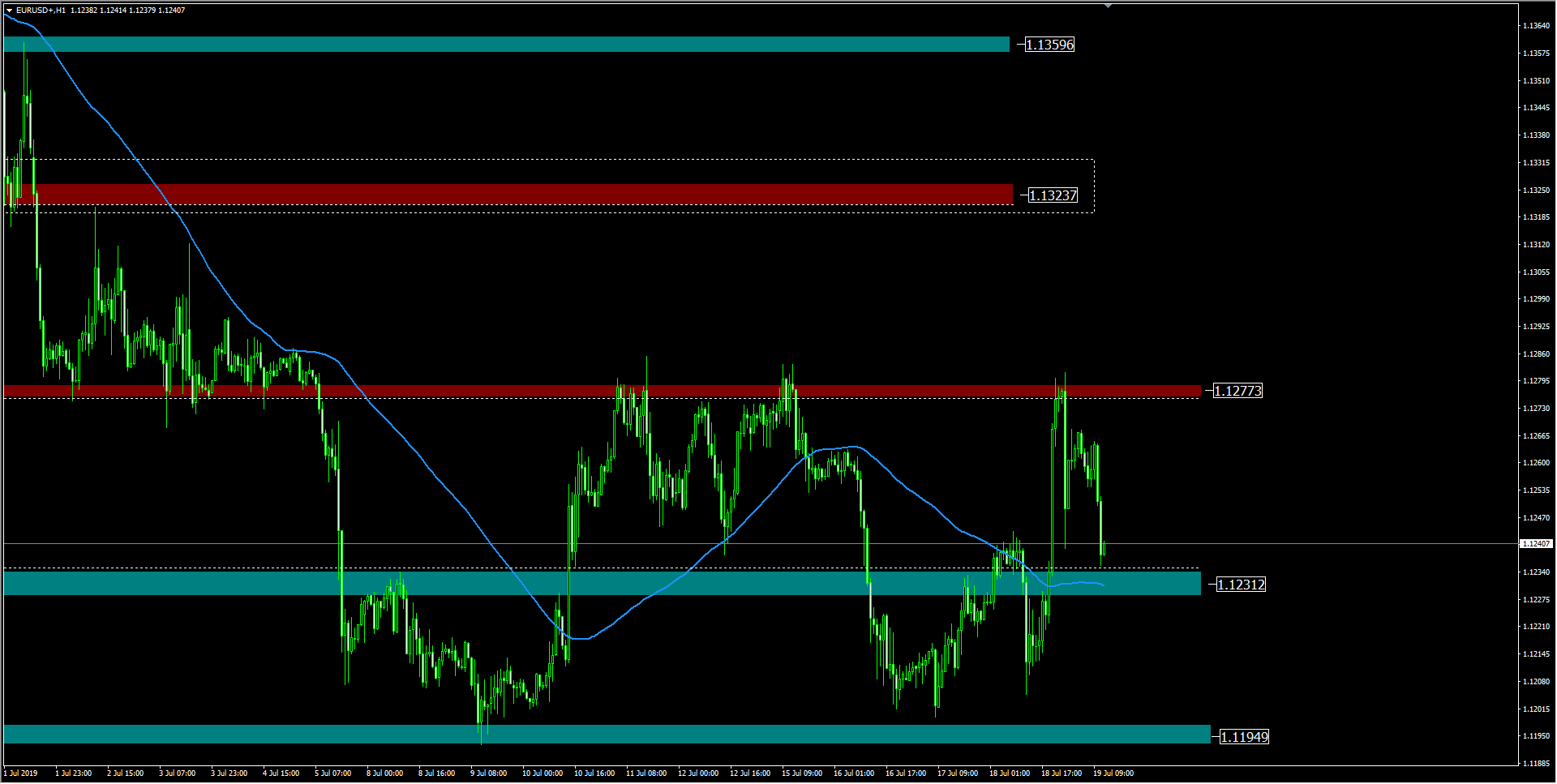The height and width of the screenshot is (784, 1557).
Task: Click the 1.12080 price axis value
Action: click(1536, 682)
